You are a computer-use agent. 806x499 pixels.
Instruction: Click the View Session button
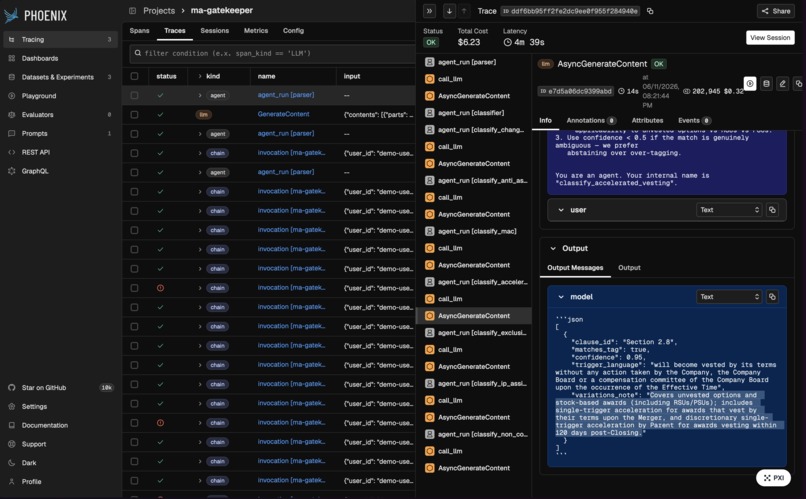tap(770, 38)
